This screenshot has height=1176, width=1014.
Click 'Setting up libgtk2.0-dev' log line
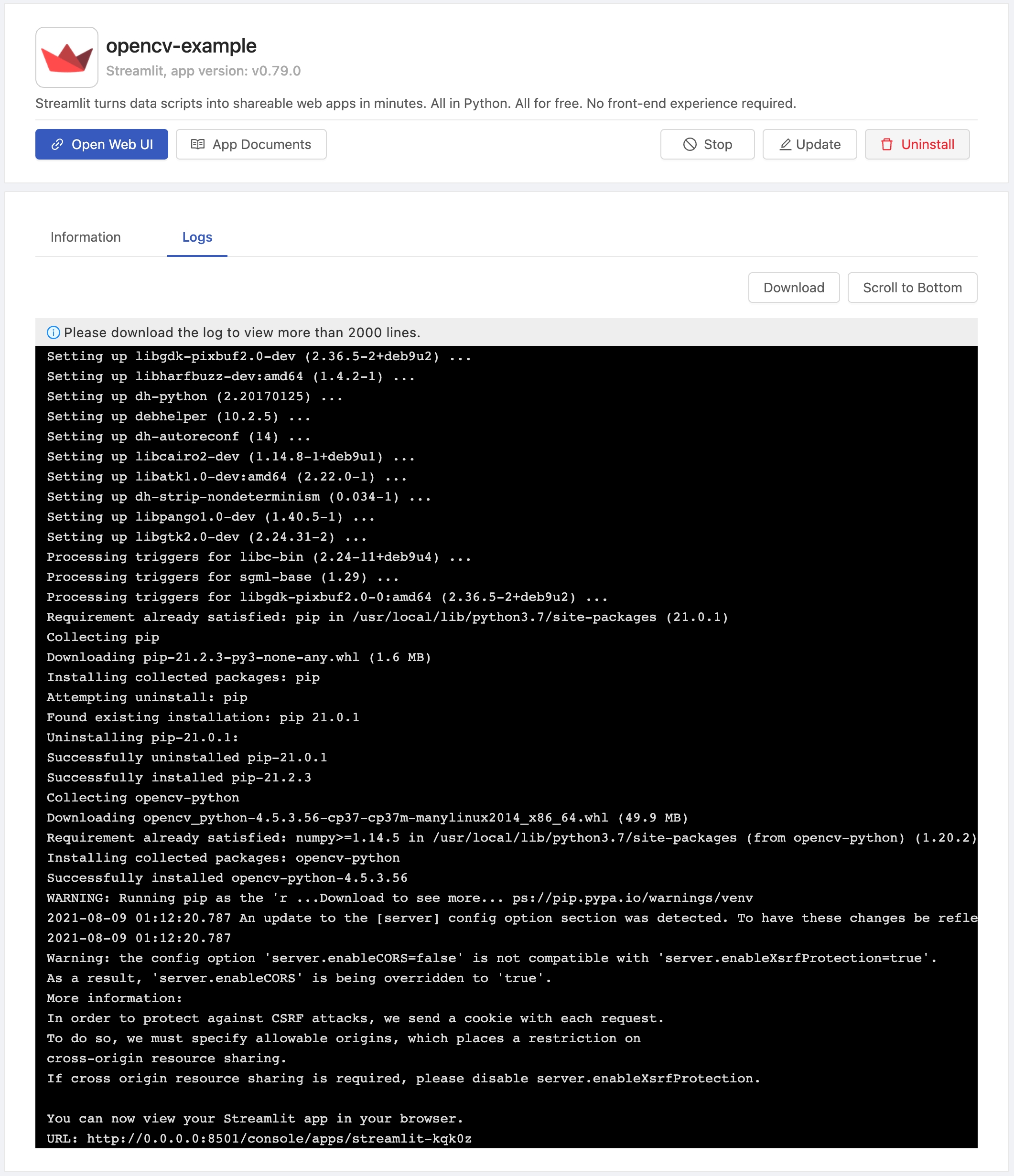[206, 537]
